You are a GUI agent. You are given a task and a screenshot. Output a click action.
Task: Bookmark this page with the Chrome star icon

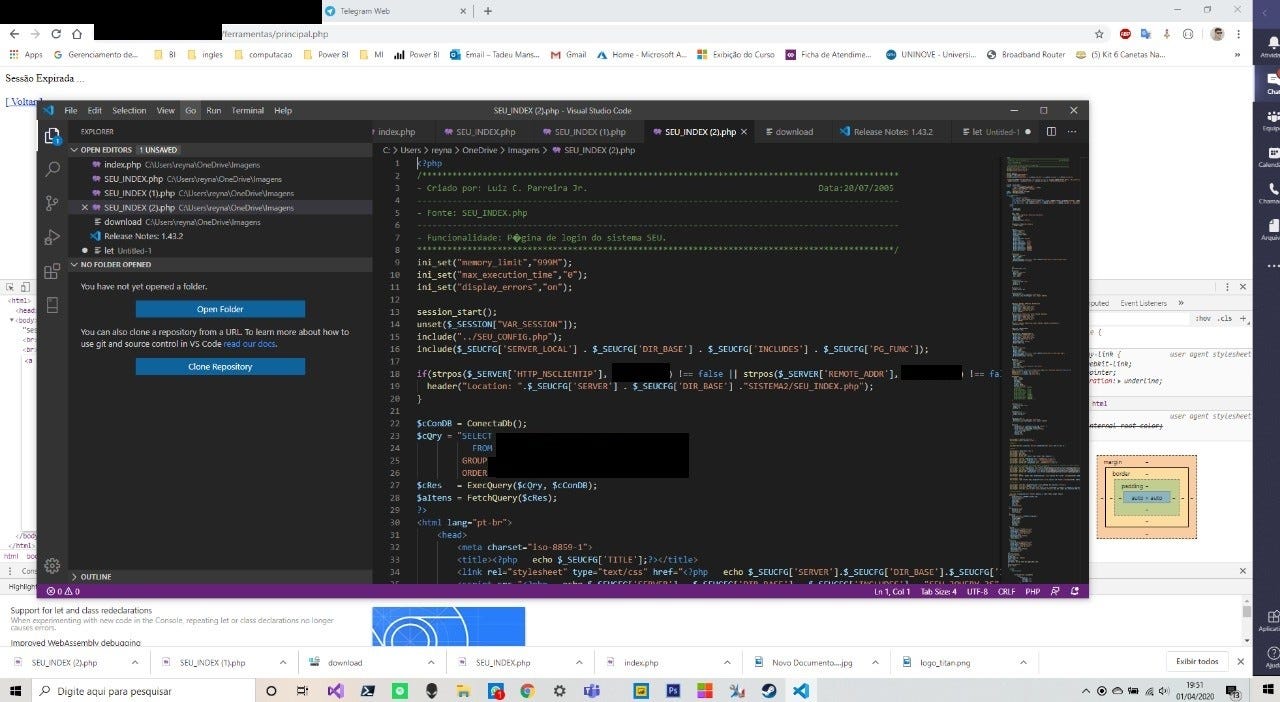point(1099,33)
